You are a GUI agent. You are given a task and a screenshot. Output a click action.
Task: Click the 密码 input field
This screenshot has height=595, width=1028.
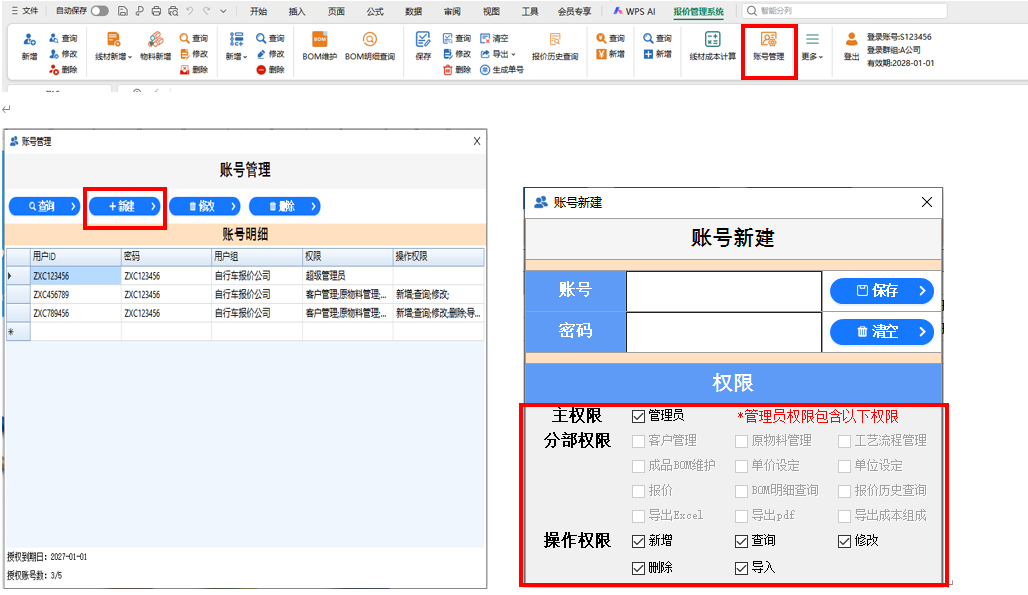[x=724, y=332]
